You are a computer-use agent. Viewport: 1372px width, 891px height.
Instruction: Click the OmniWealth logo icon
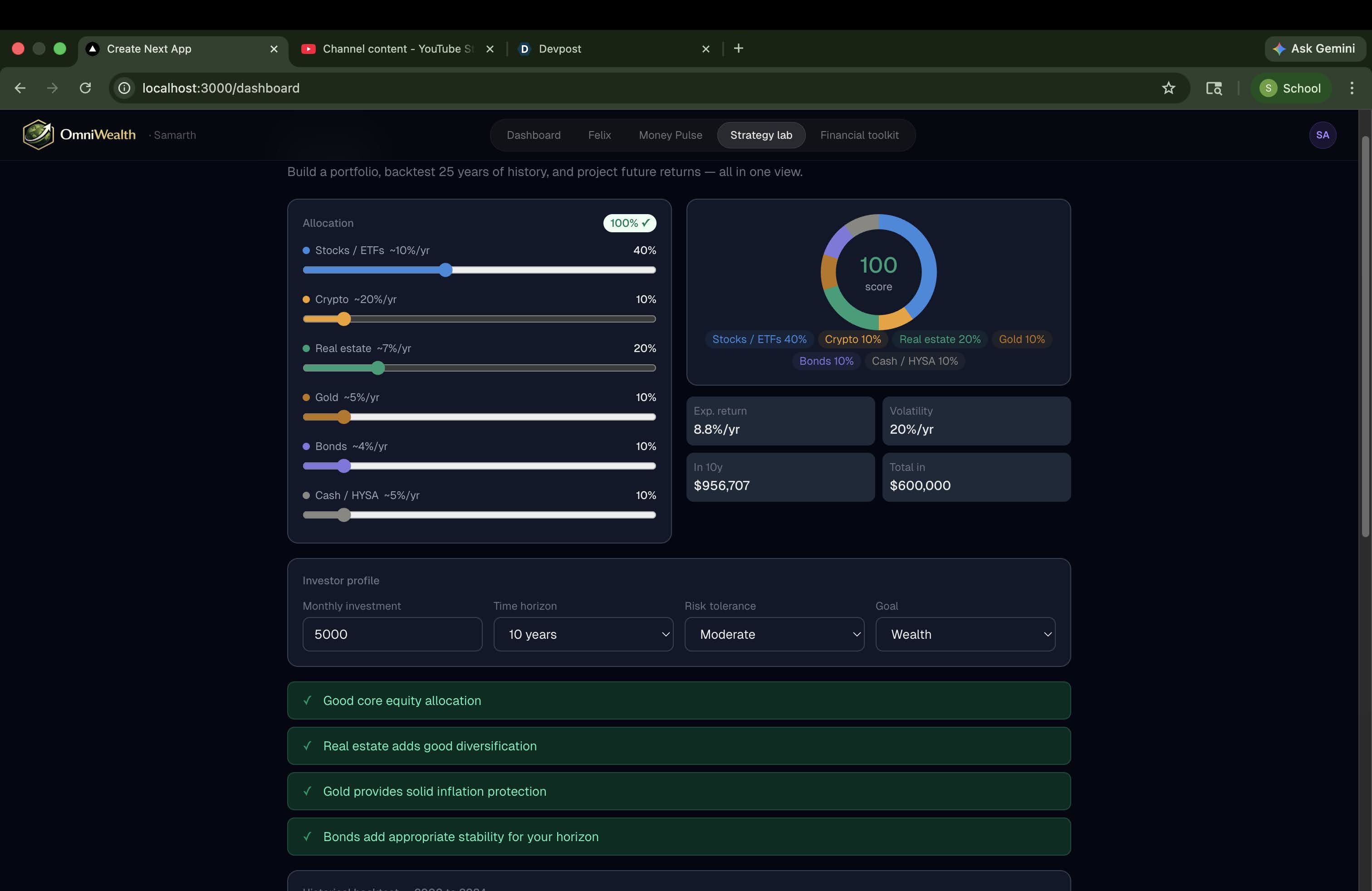click(38, 135)
